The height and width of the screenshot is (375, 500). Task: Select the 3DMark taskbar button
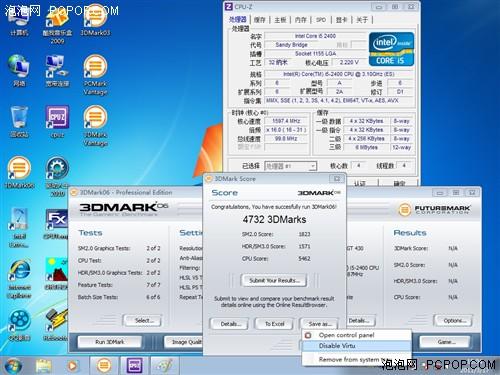tap(104, 366)
